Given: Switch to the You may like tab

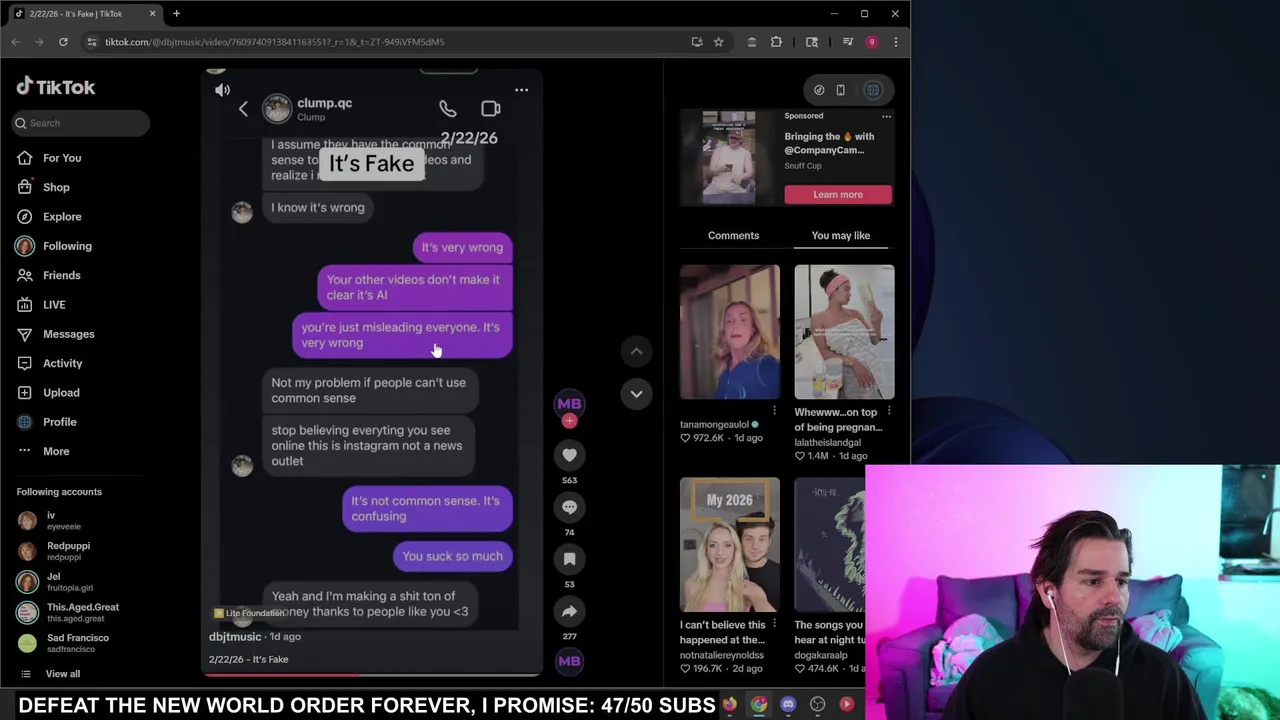Looking at the screenshot, I should click(841, 235).
